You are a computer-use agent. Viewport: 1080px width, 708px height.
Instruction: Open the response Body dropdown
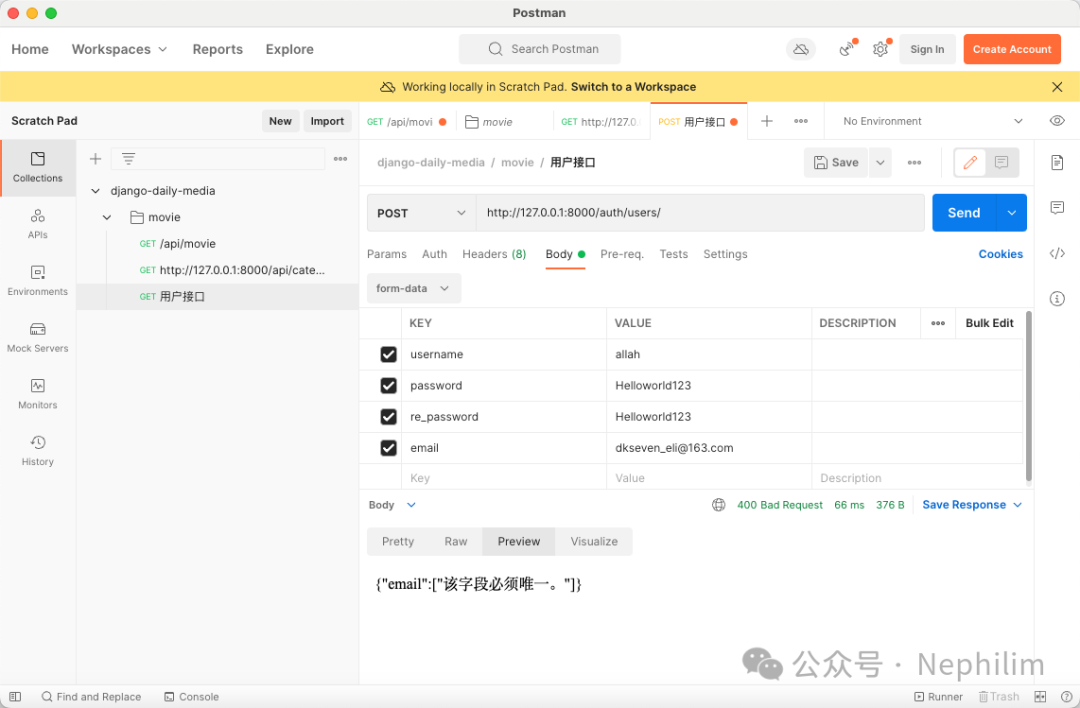pos(392,505)
